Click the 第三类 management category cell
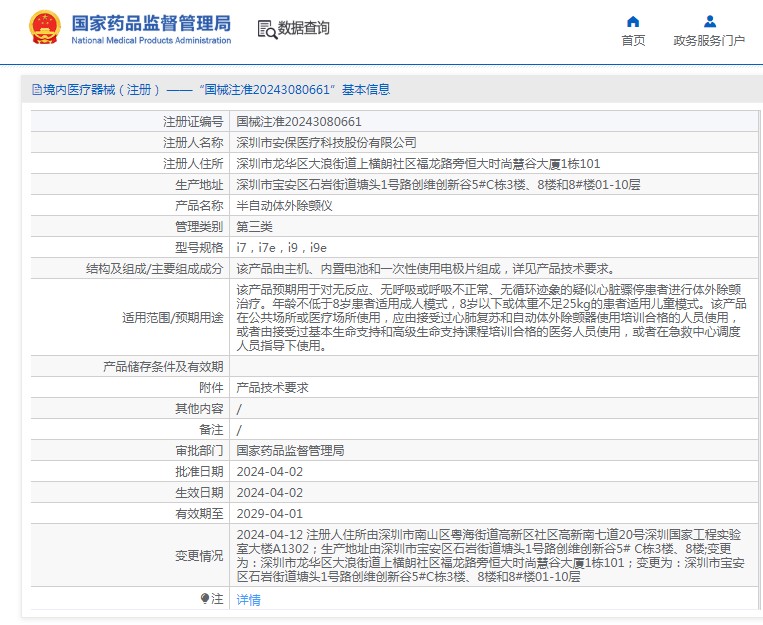The height and width of the screenshot is (625, 763). (x=254, y=226)
